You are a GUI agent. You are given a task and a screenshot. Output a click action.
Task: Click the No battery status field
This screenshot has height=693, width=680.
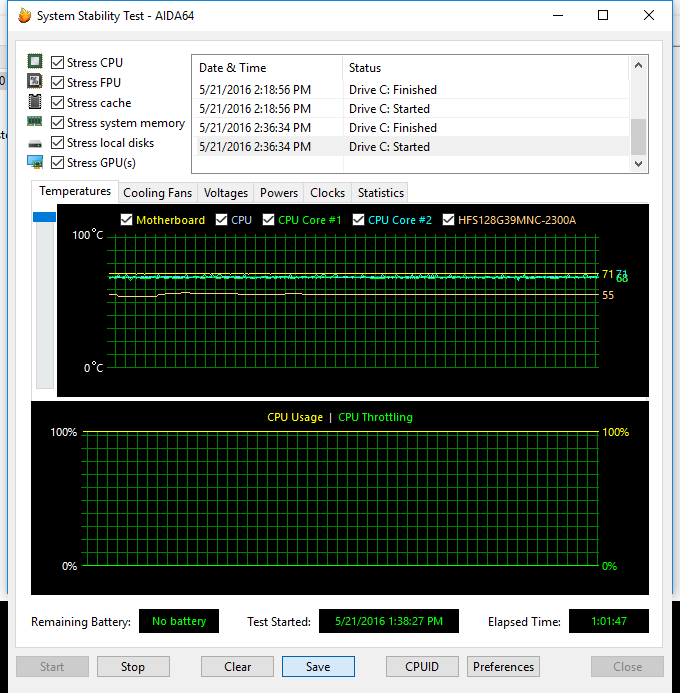tap(179, 621)
